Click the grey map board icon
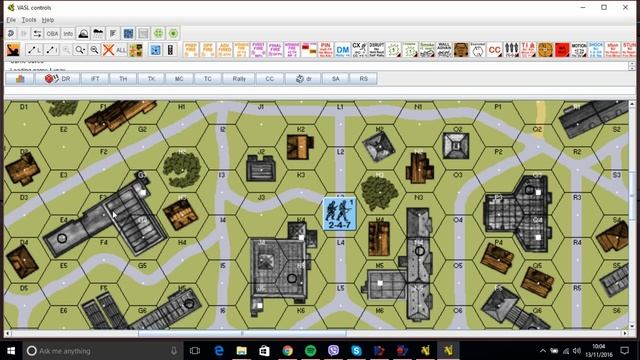 [x=143, y=33]
